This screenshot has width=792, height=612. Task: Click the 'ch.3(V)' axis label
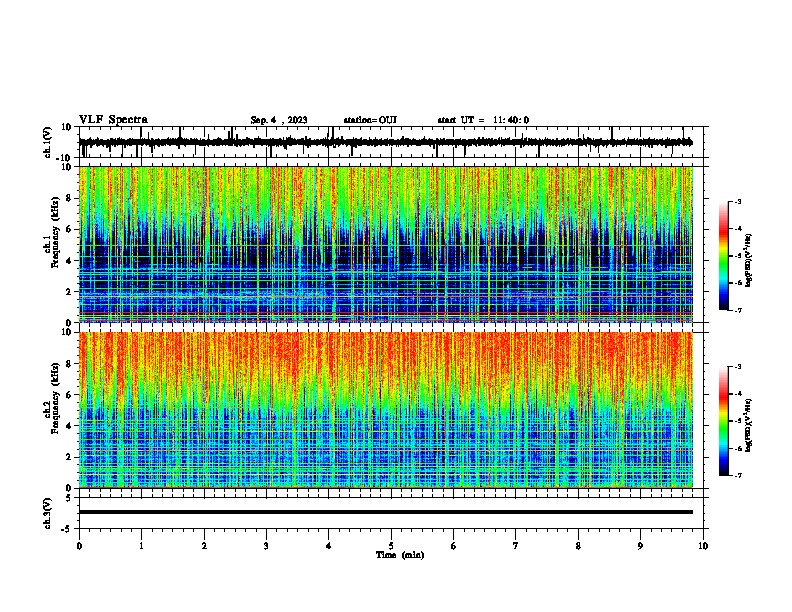[x=48, y=513]
